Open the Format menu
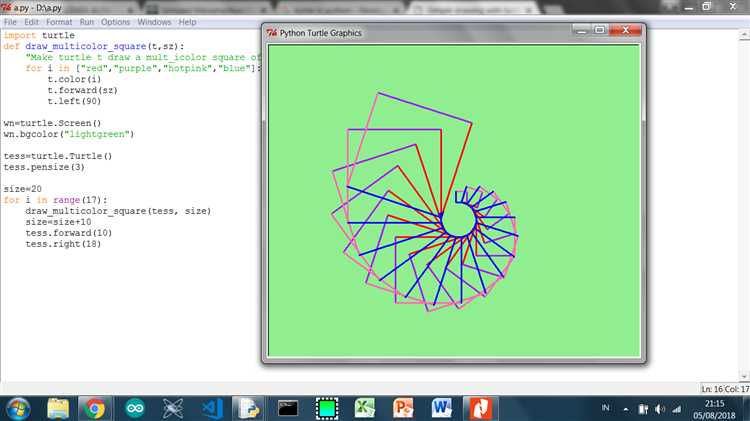This screenshot has width=750, height=421. (x=59, y=22)
